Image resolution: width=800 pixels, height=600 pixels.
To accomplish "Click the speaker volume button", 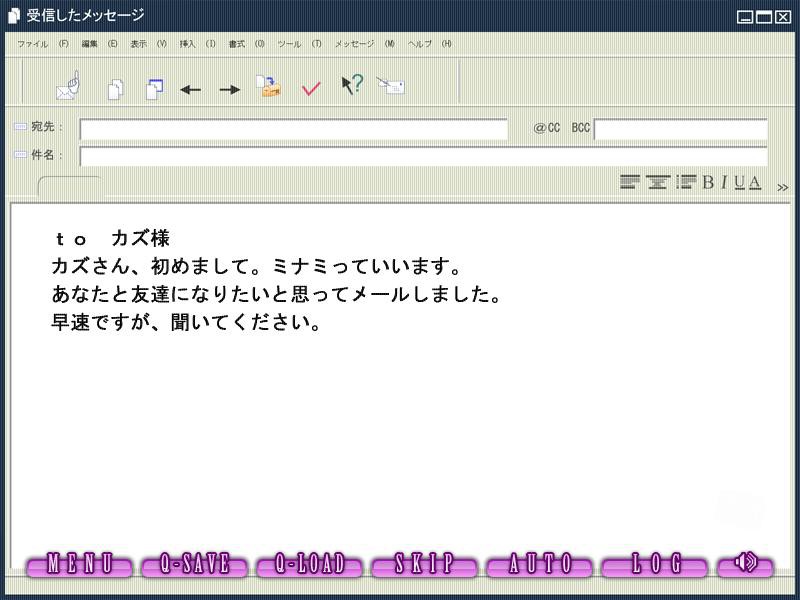I will (746, 563).
